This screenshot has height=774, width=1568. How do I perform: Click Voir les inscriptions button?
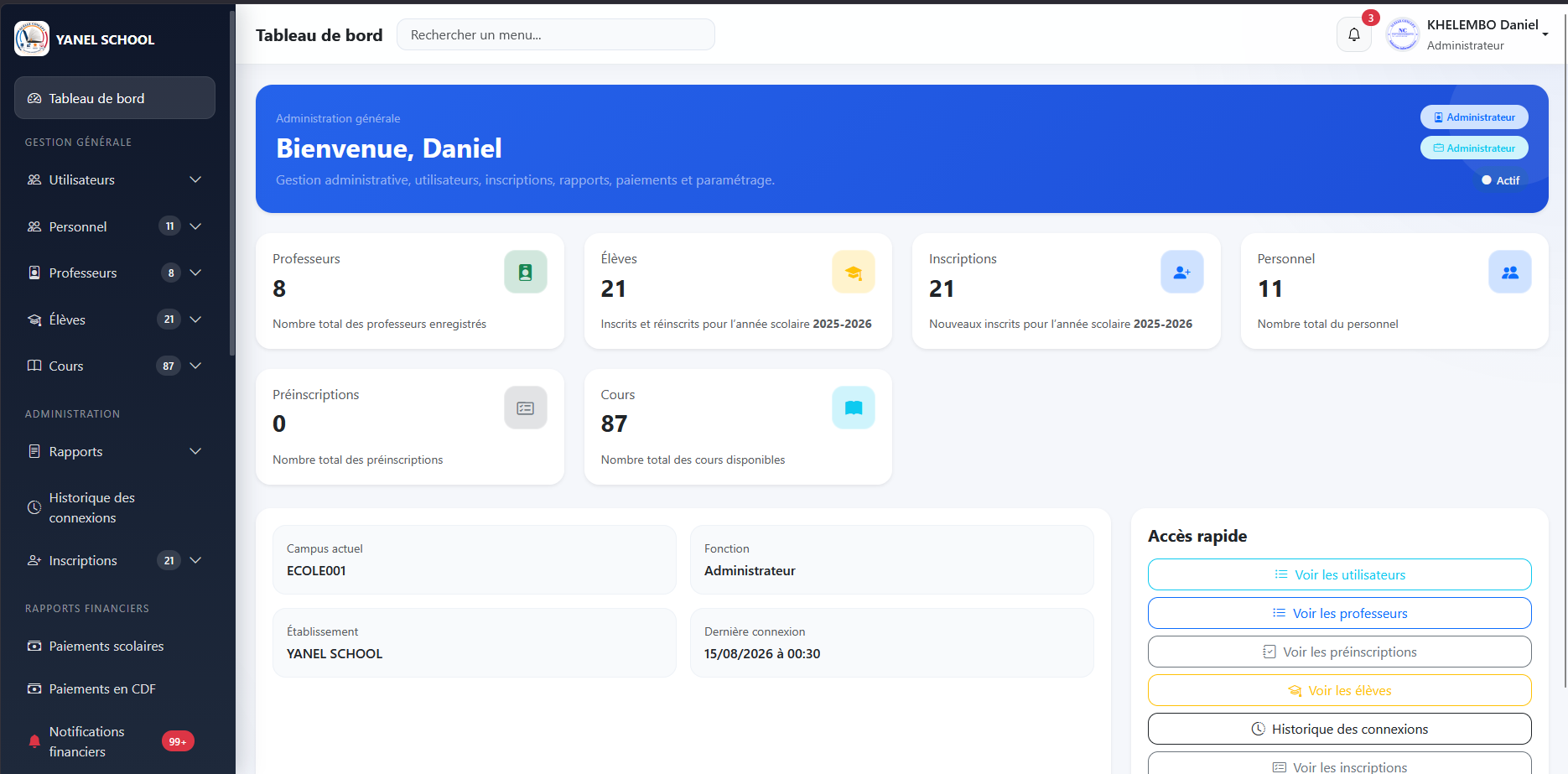pyautogui.click(x=1339, y=764)
